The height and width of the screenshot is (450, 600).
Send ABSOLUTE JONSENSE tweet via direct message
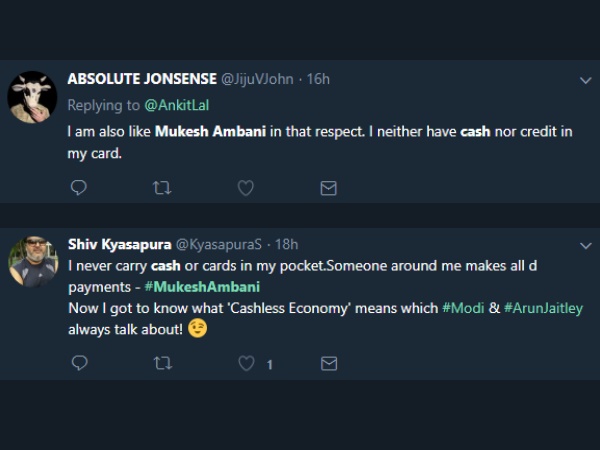(328, 188)
